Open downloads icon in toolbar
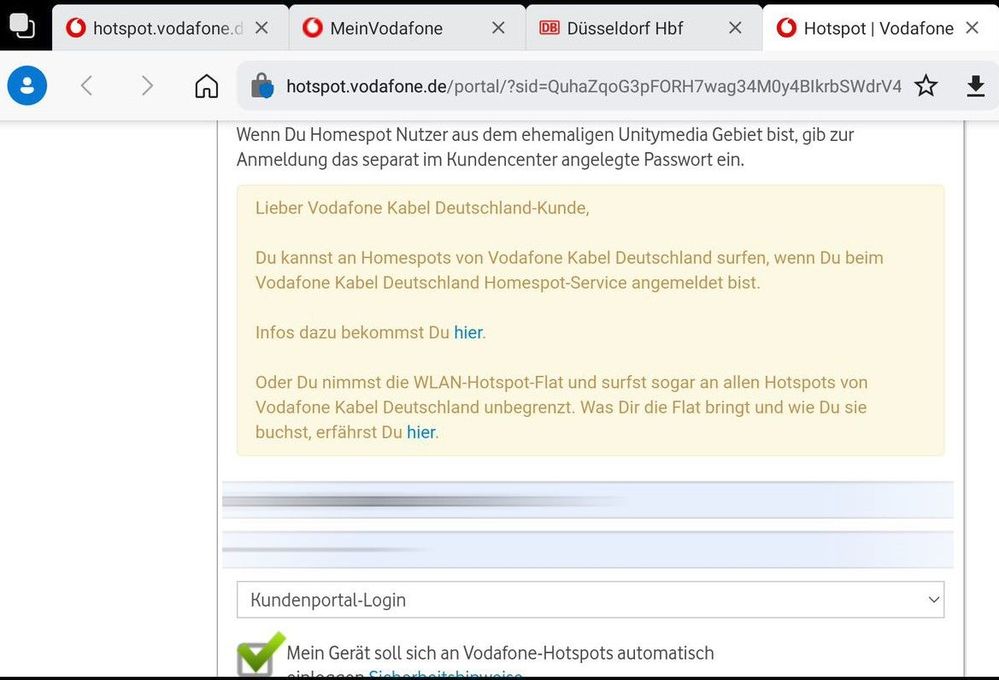The height and width of the screenshot is (680, 999). click(975, 85)
